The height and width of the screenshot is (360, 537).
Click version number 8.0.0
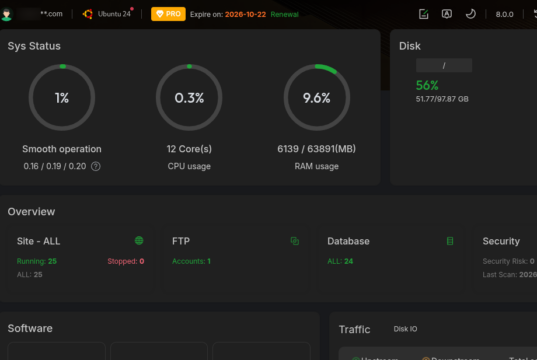tap(504, 14)
